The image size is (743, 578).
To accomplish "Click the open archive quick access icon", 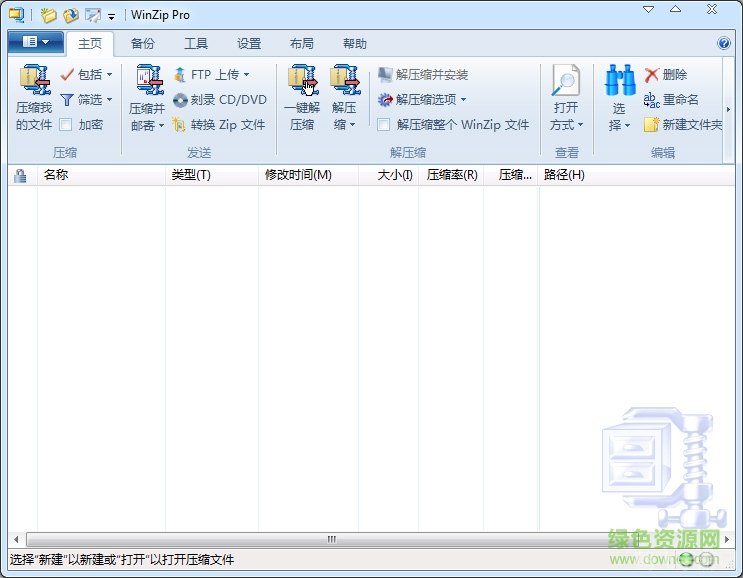I will pyautogui.click(x=71, y=15).
